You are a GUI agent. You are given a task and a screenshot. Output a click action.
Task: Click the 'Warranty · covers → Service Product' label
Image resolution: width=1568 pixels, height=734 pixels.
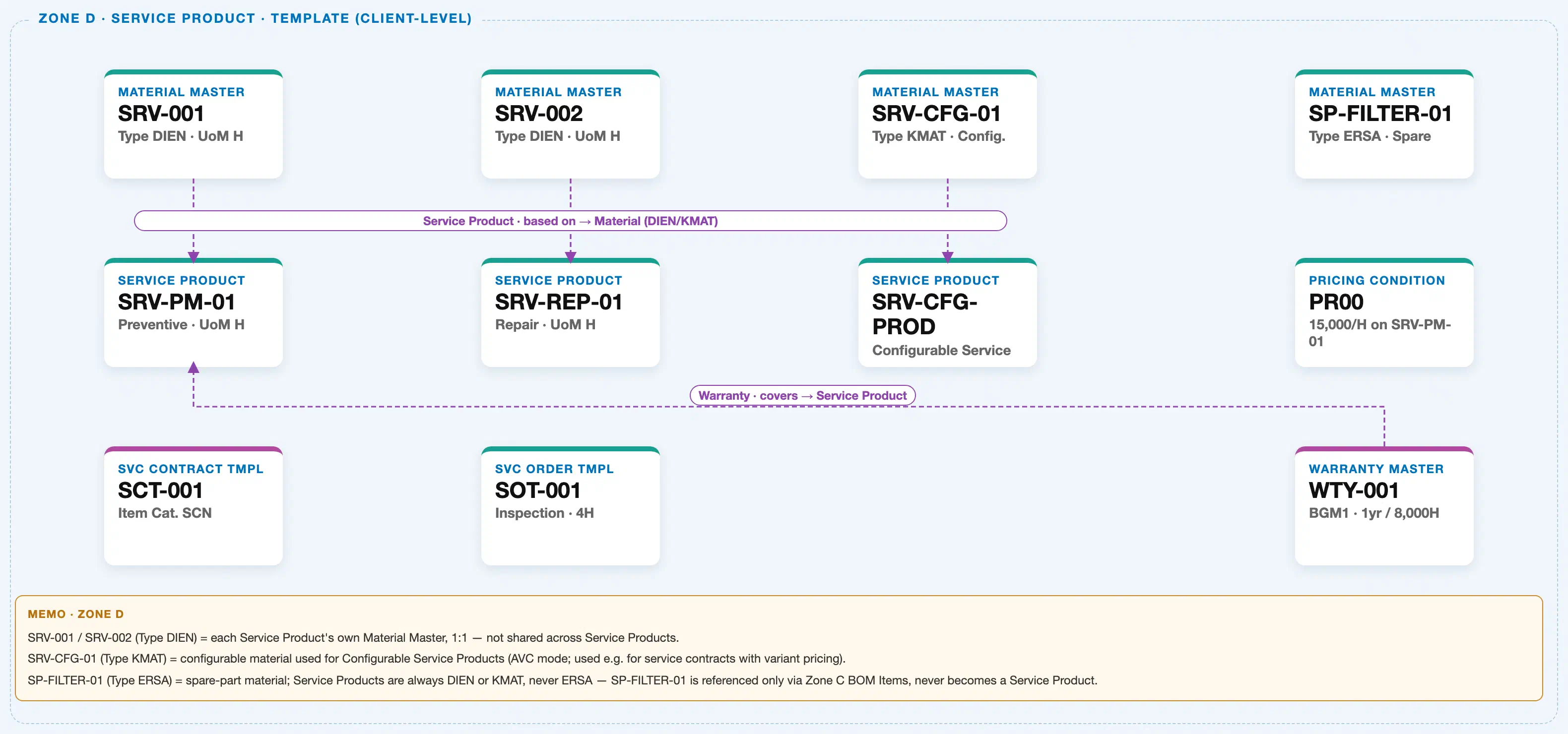(x=802, y=396)
